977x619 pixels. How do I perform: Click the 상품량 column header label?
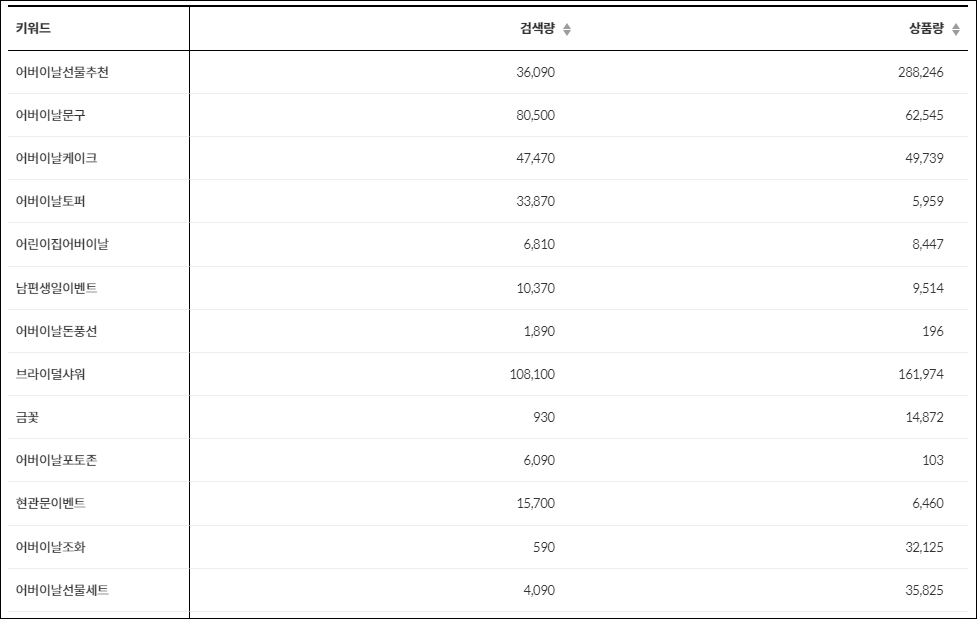(927, 28)
